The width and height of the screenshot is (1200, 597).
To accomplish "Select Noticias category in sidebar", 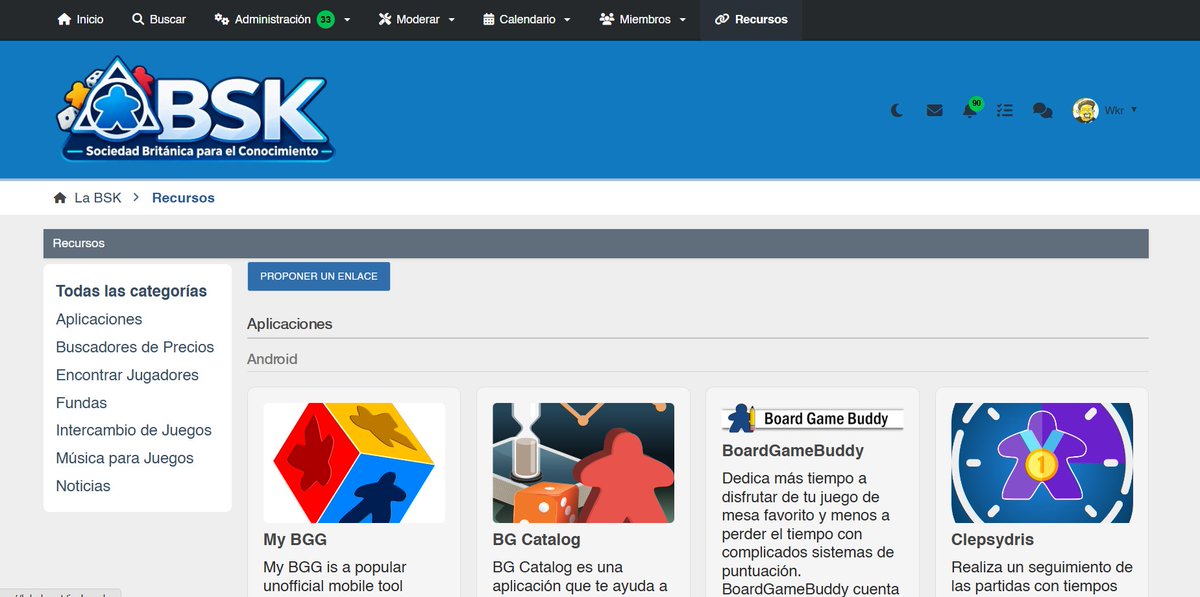I will point(83,486).
